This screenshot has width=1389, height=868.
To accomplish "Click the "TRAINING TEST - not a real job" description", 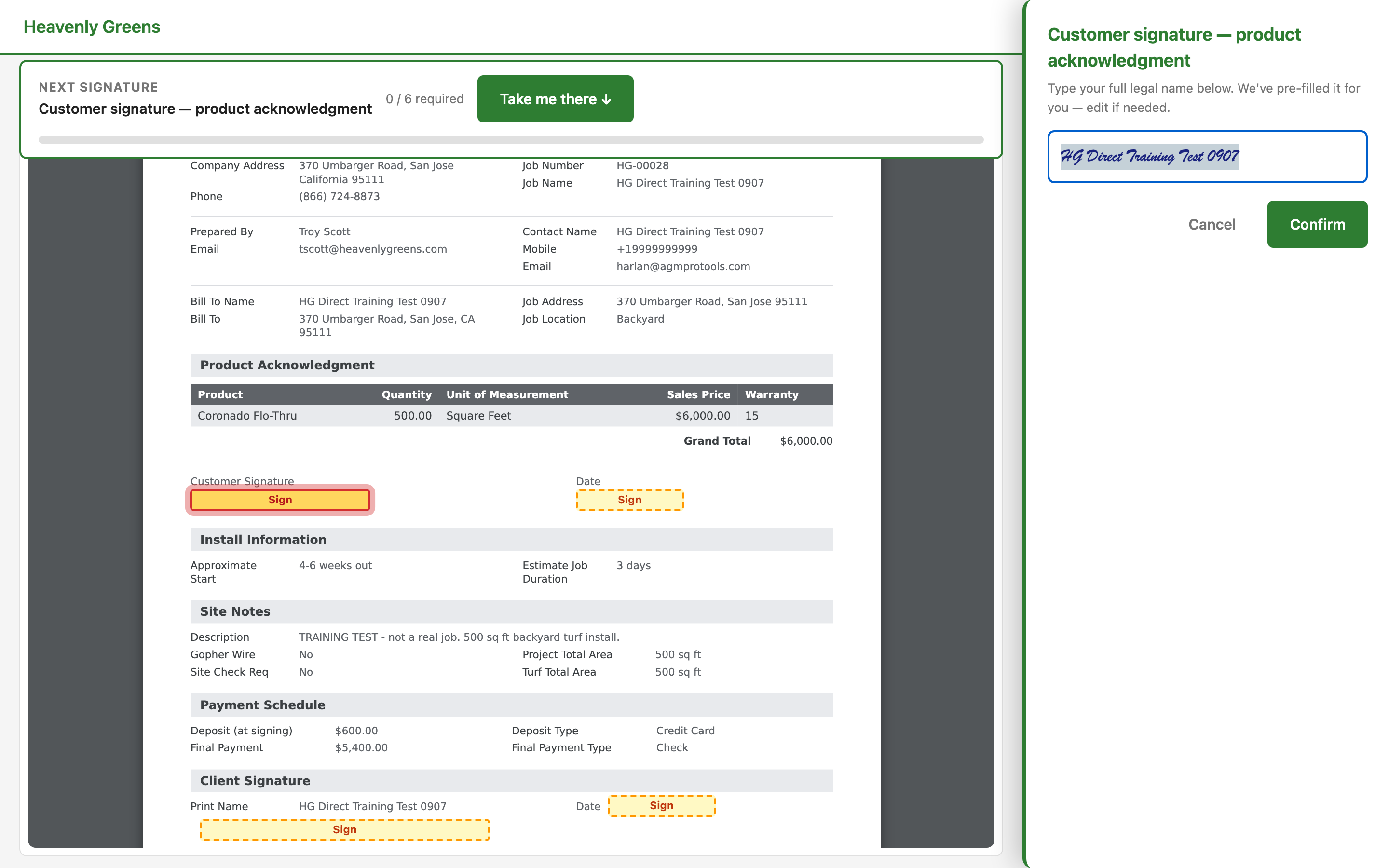I will (x=459, y=637).
